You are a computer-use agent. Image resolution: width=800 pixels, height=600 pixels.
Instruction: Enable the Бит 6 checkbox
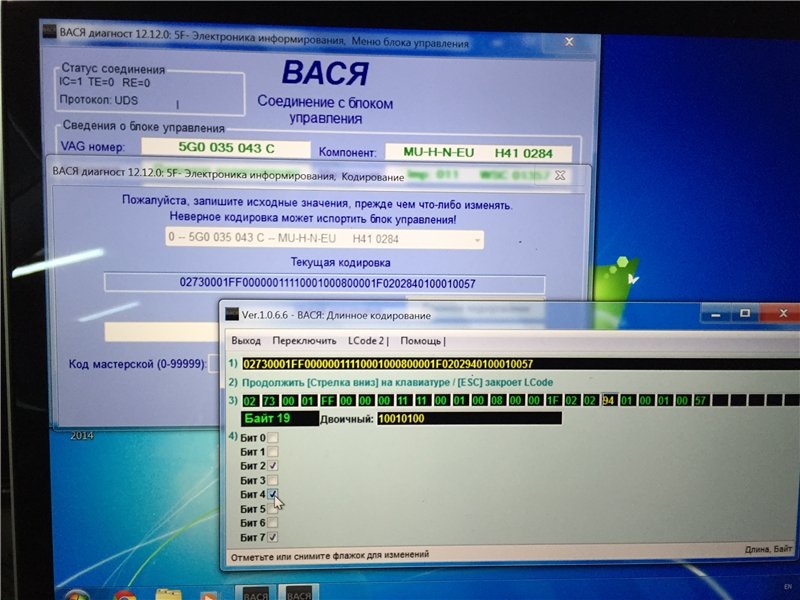click(x=273, y=522)
